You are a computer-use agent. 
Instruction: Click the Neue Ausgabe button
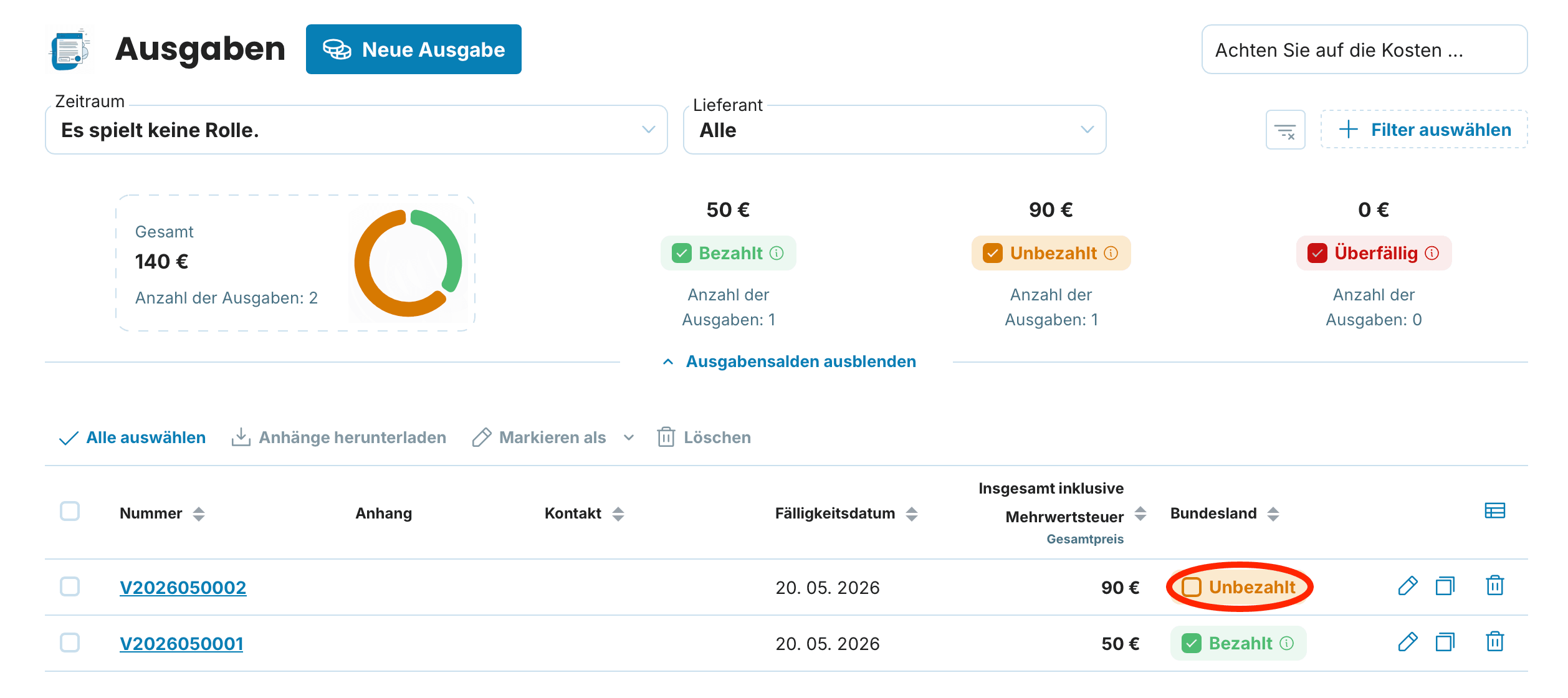414,49
